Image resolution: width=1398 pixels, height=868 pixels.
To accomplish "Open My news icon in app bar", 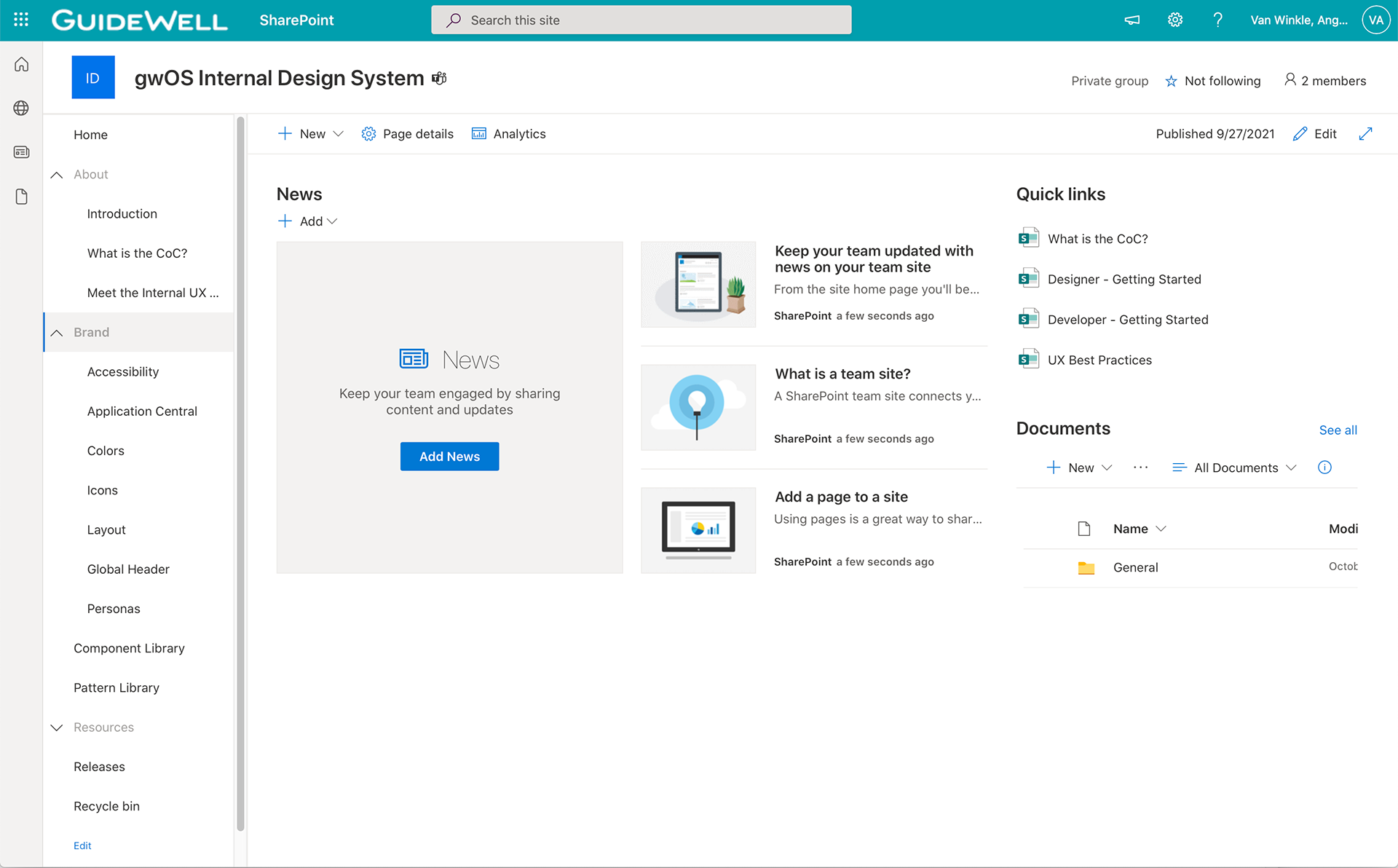I will click(22, 152).
